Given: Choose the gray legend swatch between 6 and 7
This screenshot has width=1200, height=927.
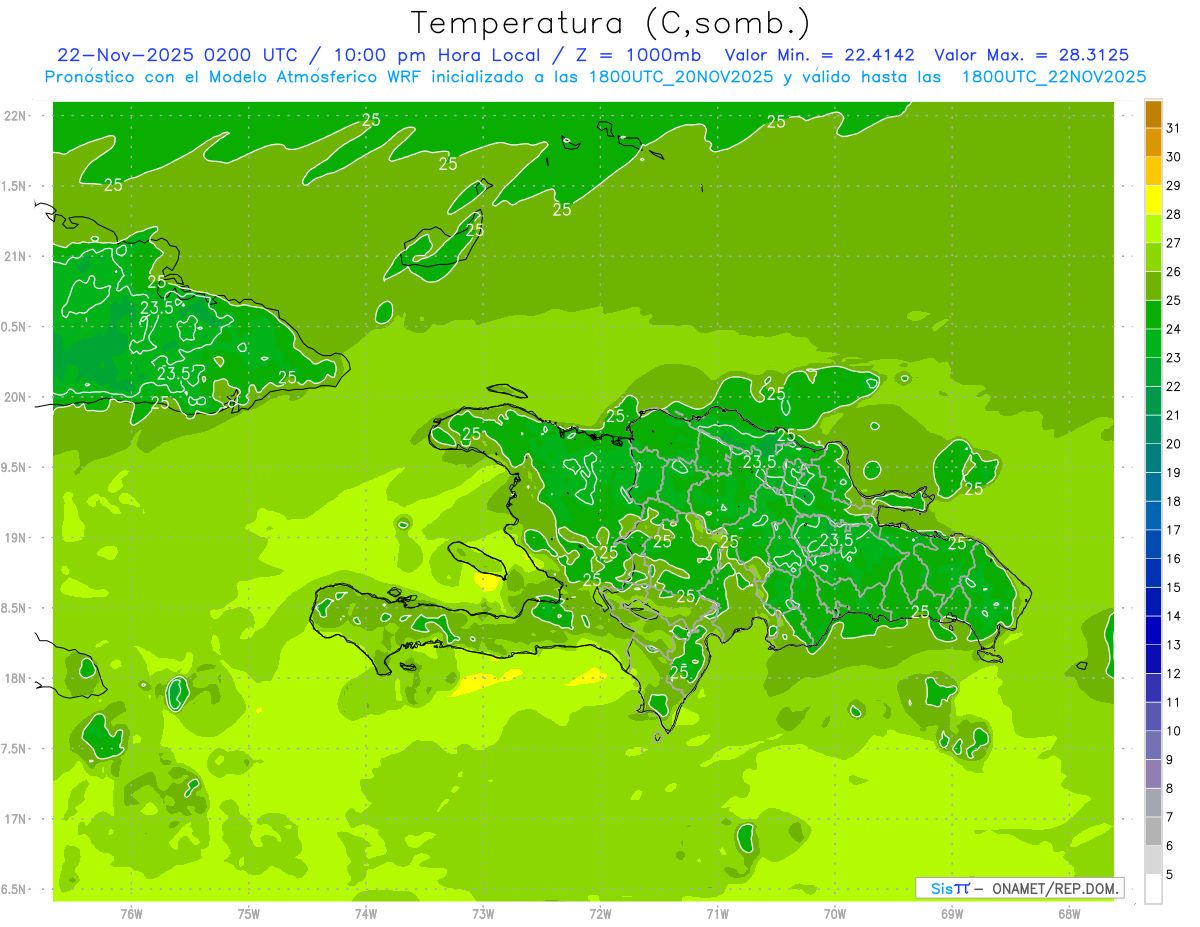Looking at the screenshot, I should point(1153,832).
